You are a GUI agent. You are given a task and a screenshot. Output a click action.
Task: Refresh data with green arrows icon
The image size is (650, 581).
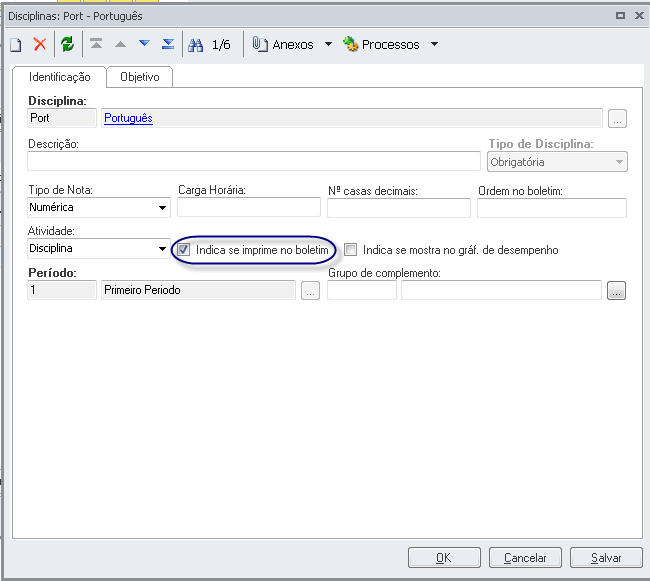pyautogui.click(x=67, y=44)
